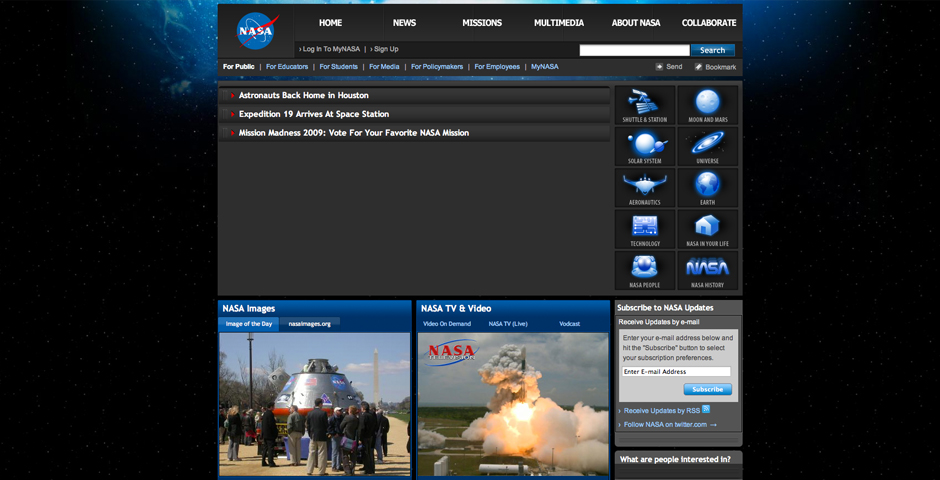Select the Solar System topic icon
Viewport: 940px width, 480px height.
tap(644, 146)
